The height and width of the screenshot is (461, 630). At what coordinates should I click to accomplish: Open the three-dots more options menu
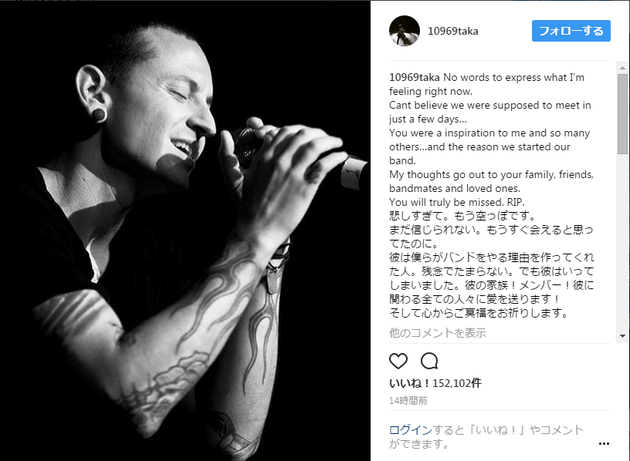click(604, 444)
